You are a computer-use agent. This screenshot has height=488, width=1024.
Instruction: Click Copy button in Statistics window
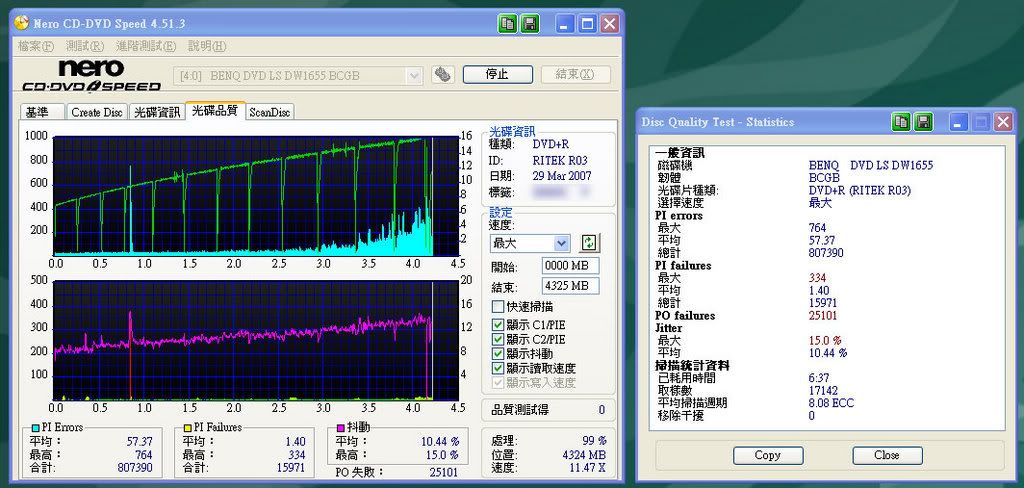(x=767, y=455)
